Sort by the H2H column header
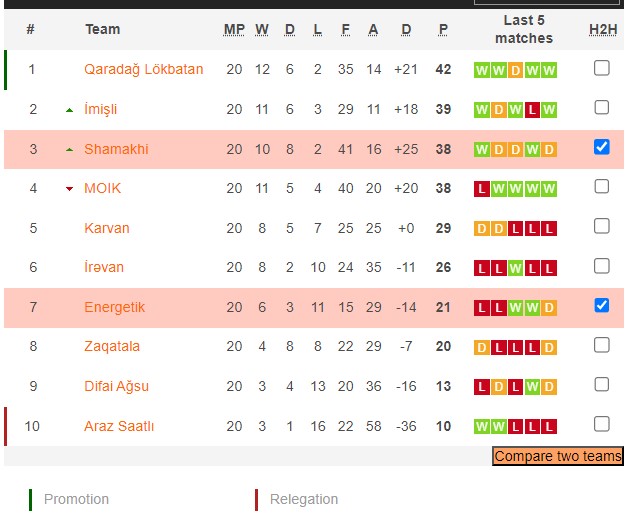 tap(603, 29)
